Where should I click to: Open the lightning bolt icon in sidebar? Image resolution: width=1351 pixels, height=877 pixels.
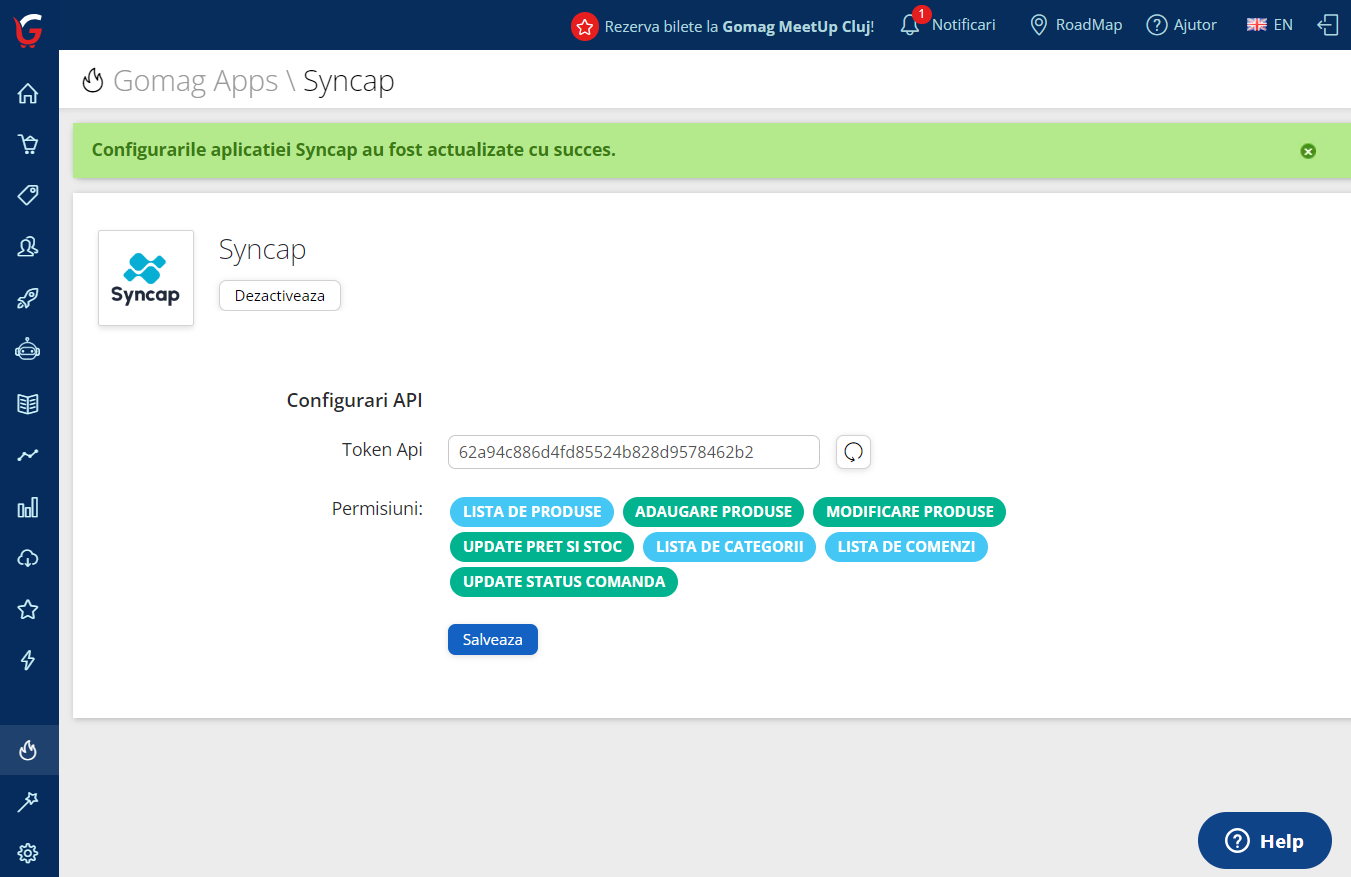point(28,660)
